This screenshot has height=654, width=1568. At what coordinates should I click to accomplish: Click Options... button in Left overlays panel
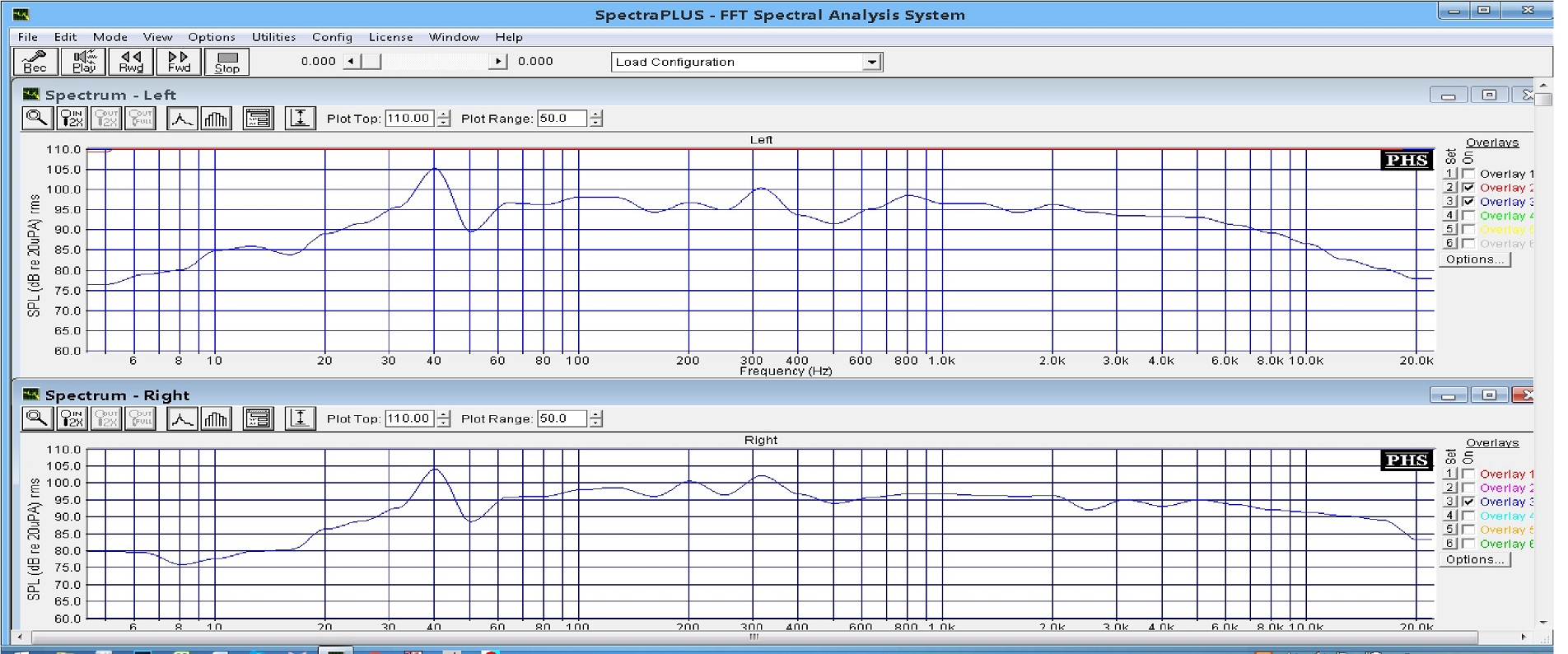tap(1474, 259)
